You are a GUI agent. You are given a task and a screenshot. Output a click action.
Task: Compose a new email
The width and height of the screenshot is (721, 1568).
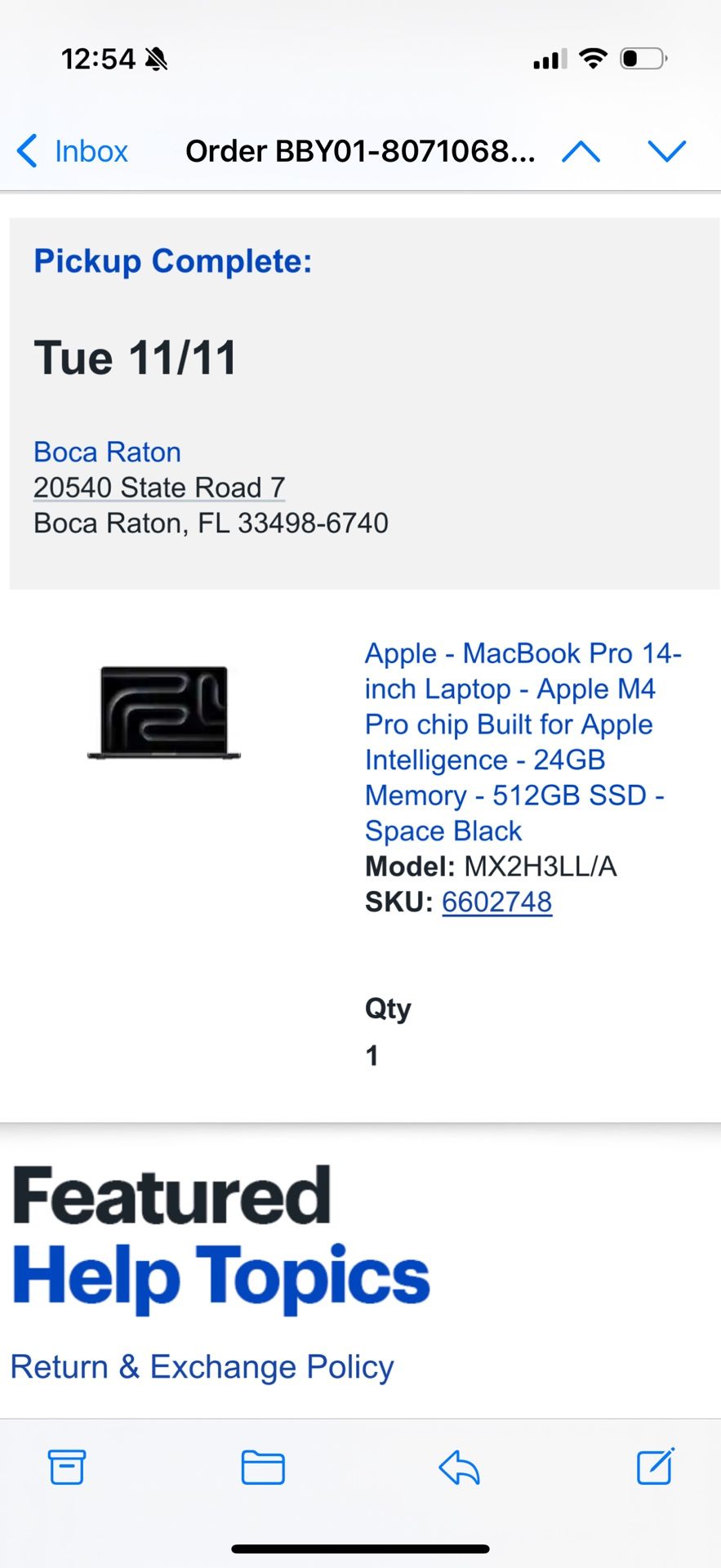[x=653, y=1466]
